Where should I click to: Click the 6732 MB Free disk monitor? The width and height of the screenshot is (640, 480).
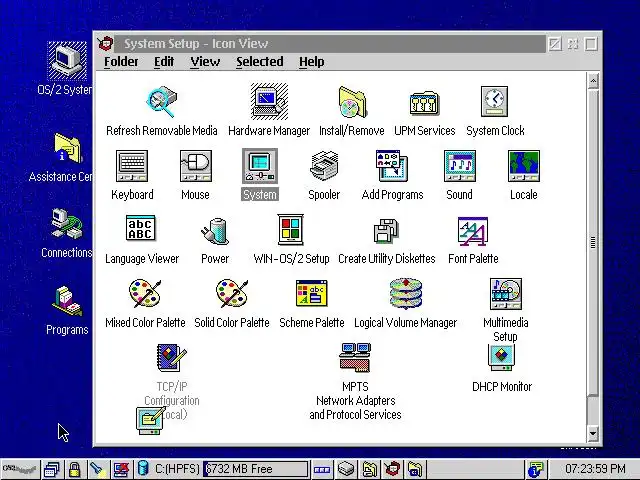(256, 469)
